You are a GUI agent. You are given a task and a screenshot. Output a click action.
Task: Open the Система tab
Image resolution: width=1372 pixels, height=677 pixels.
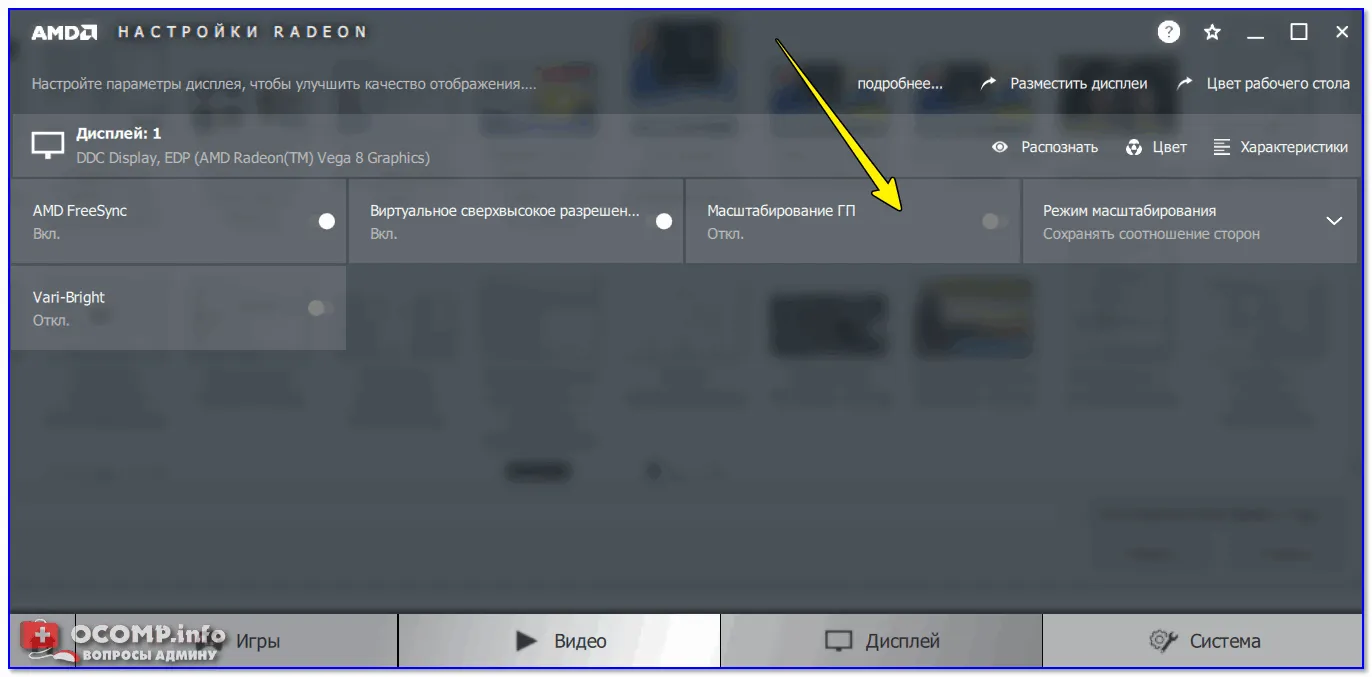1203,641
